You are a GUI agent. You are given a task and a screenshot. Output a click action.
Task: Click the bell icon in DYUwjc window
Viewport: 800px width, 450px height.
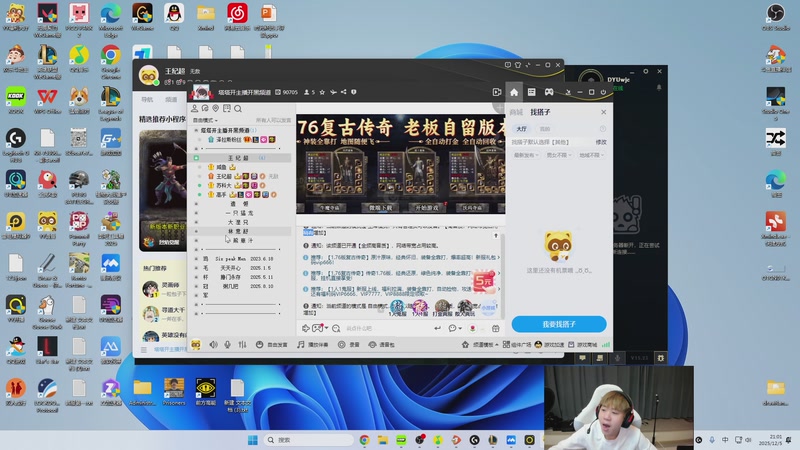(x=659, y=88)
